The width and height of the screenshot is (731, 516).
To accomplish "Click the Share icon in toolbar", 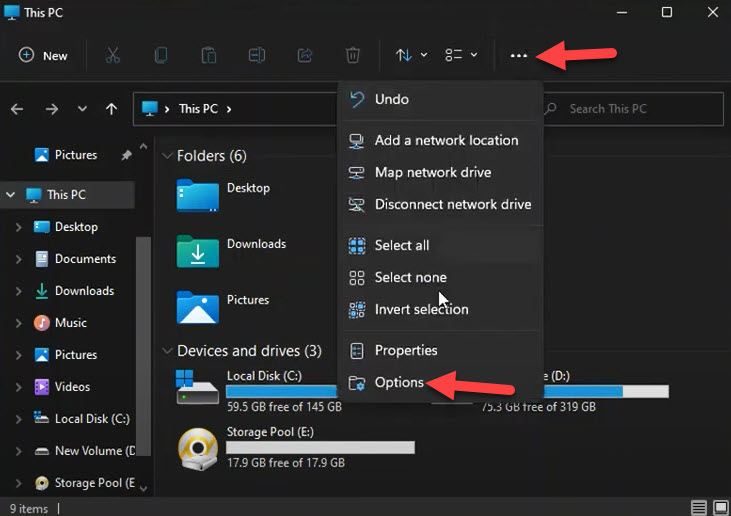I will 305,55.
